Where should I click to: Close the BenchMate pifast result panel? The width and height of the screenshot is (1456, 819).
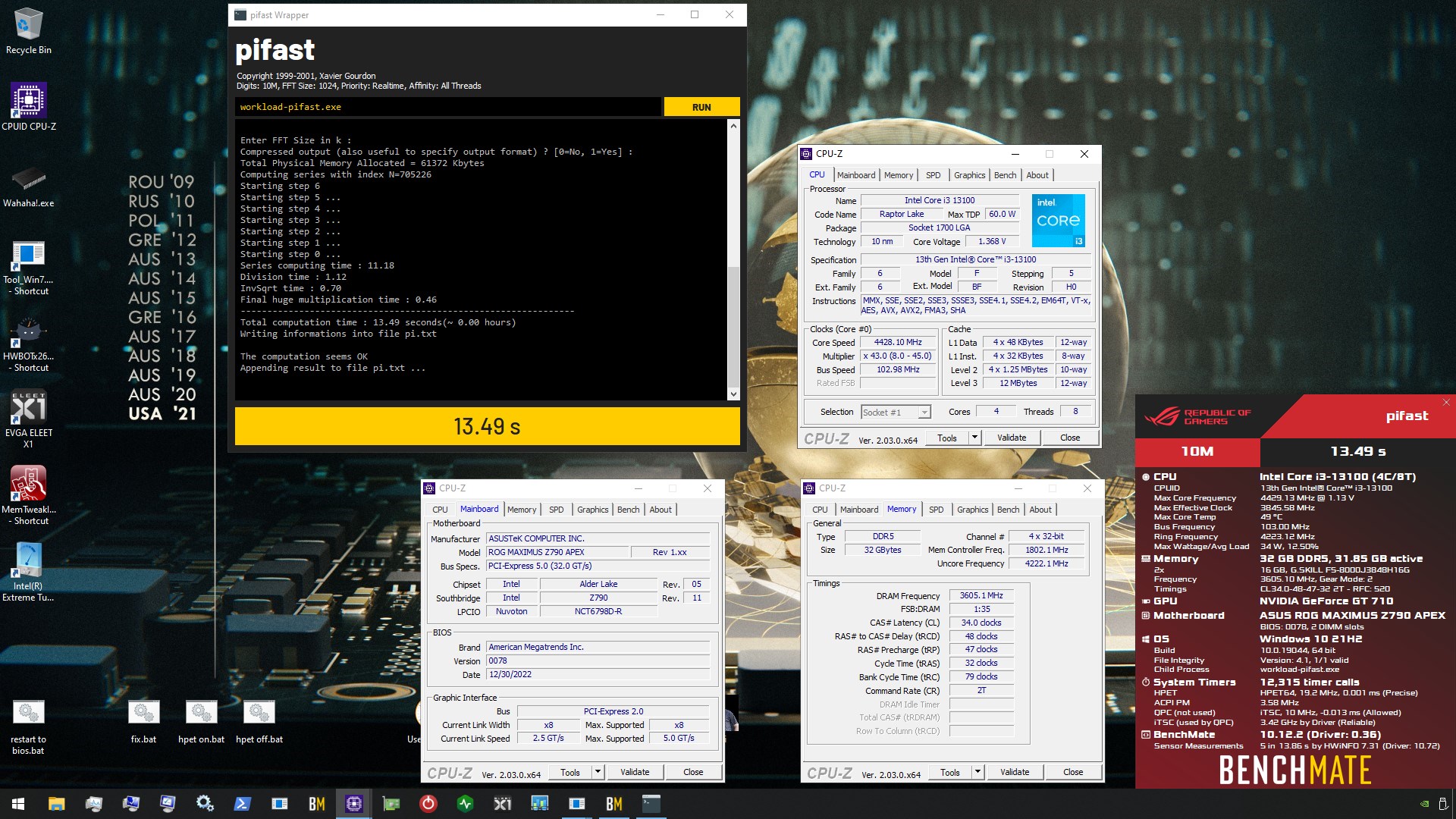tap(1446, 402)
